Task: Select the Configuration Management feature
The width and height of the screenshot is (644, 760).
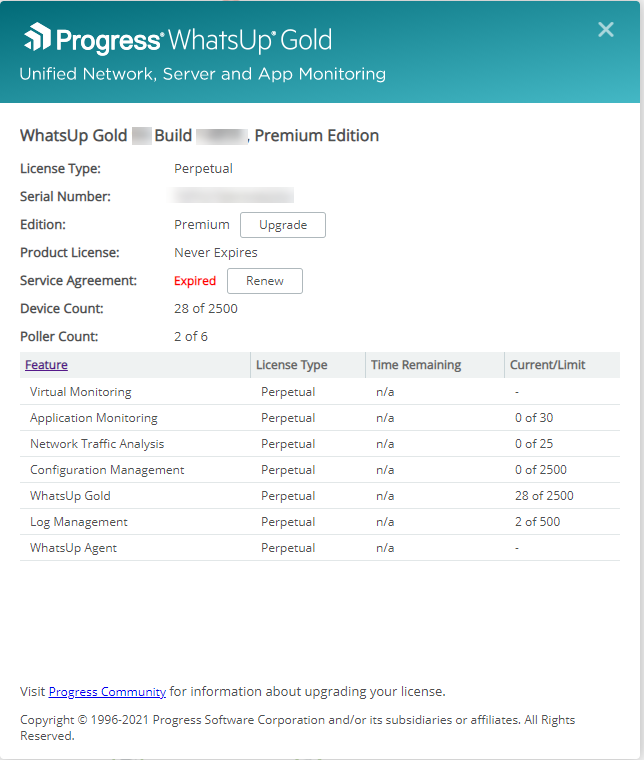Action: click(x=320, y=470)
